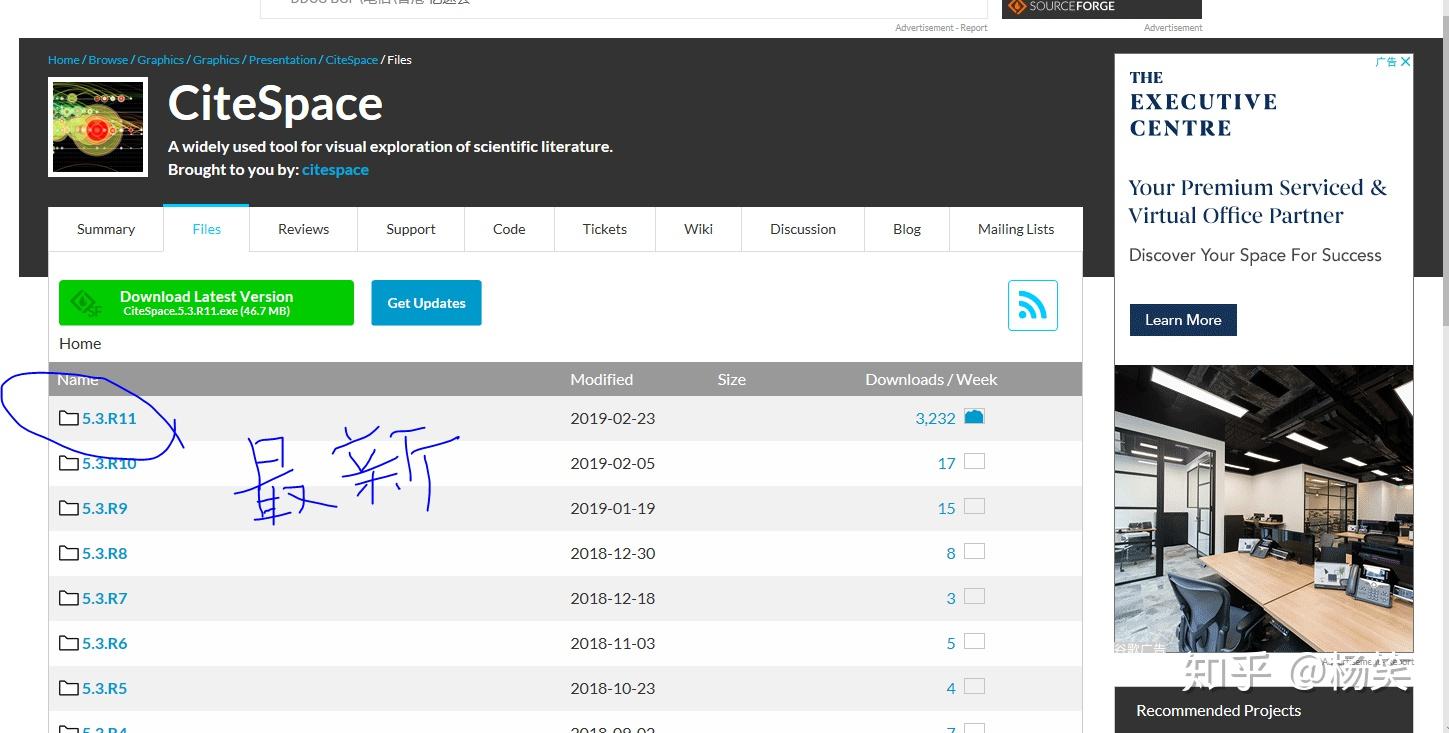Open the Reviews tab
This screenshot has height=733, width=1449.
tap(303, 229)
